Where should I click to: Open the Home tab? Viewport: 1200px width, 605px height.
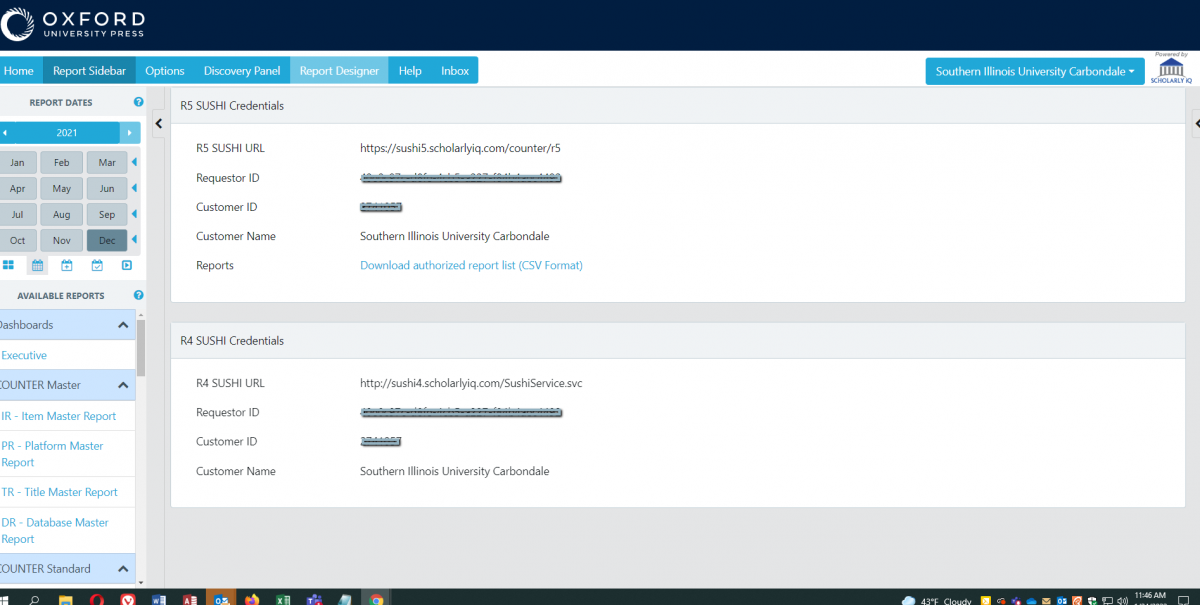pos(19,71)
